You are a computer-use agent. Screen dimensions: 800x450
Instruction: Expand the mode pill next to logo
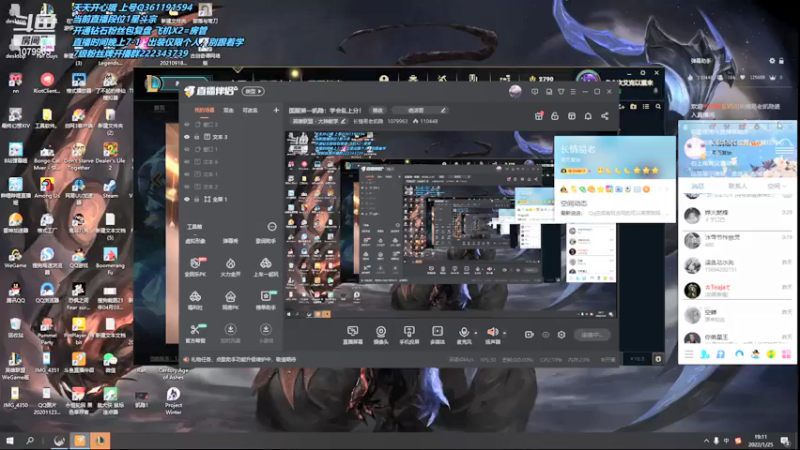pyautogui.click(x=253, y=91)
